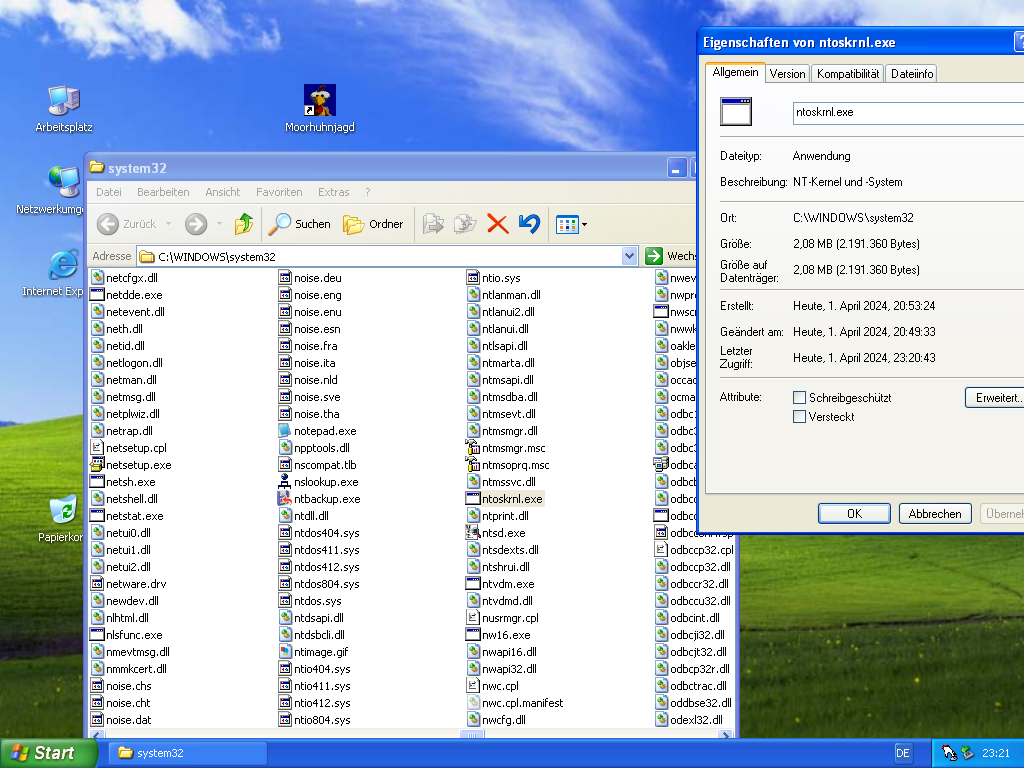Enable the Schreibgeschützt checkbox
The width and height of the screenshot is (1024, 768).
click(x=799, y=398)
